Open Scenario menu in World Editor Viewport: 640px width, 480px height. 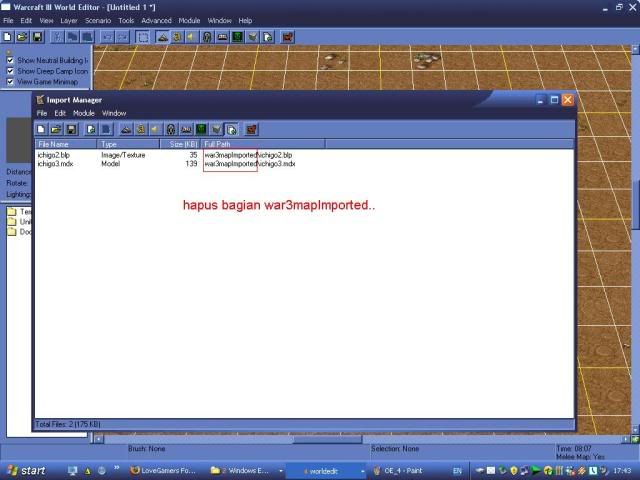pos(98,20)
